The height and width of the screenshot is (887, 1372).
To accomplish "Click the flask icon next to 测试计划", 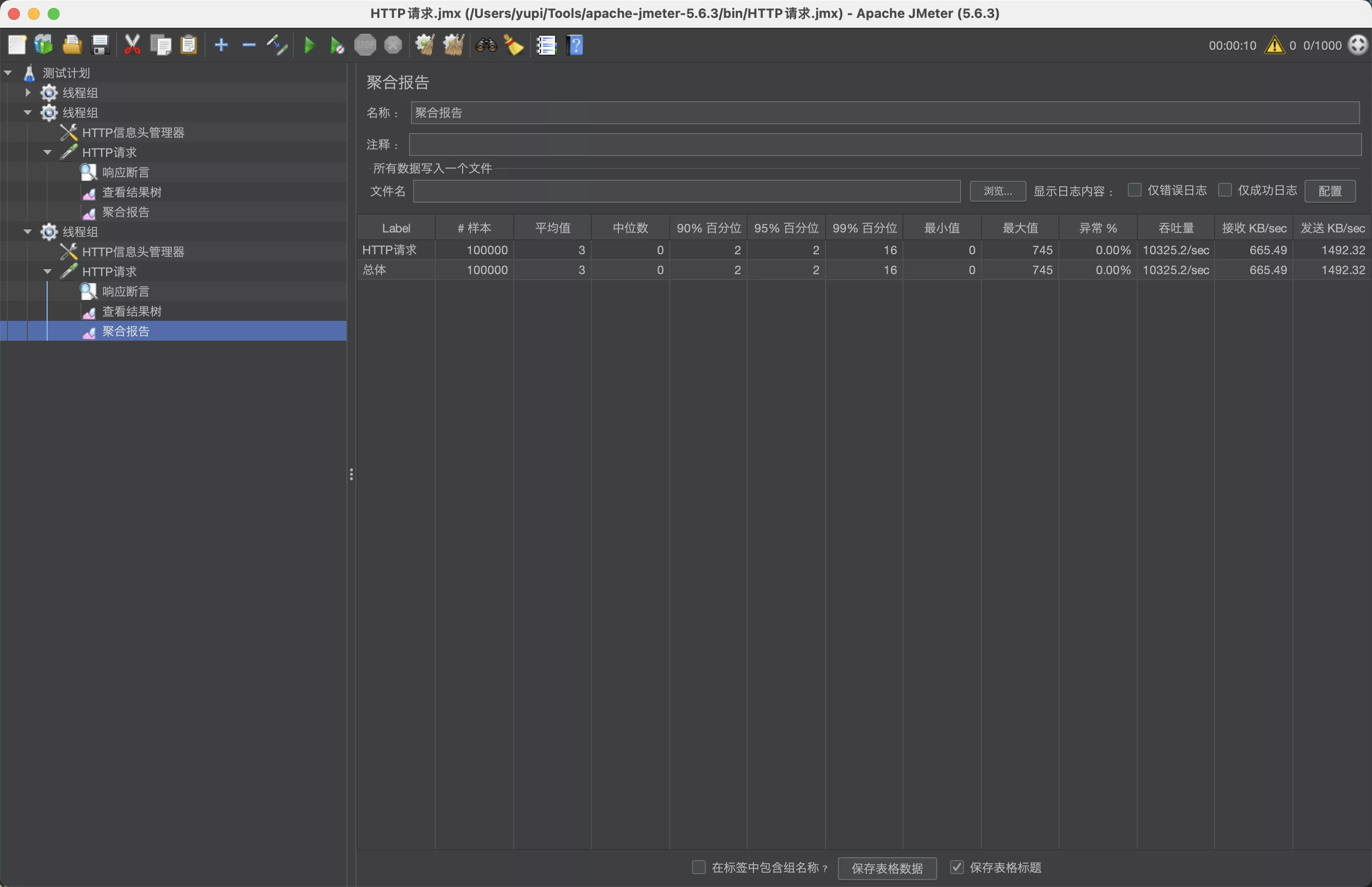I will tap(29, 73).
